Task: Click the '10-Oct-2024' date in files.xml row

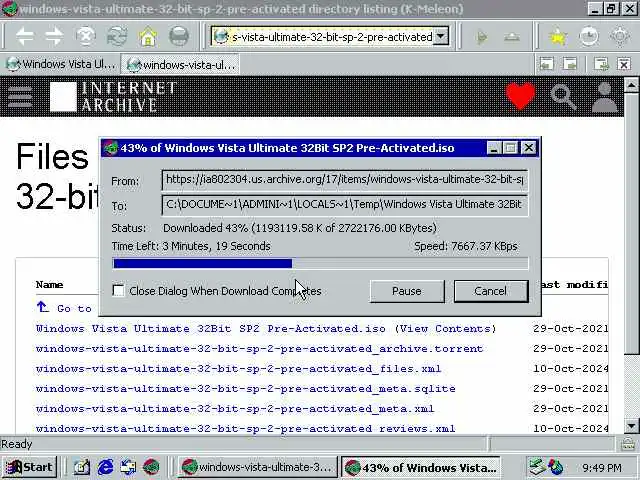Action: (571, 369)
